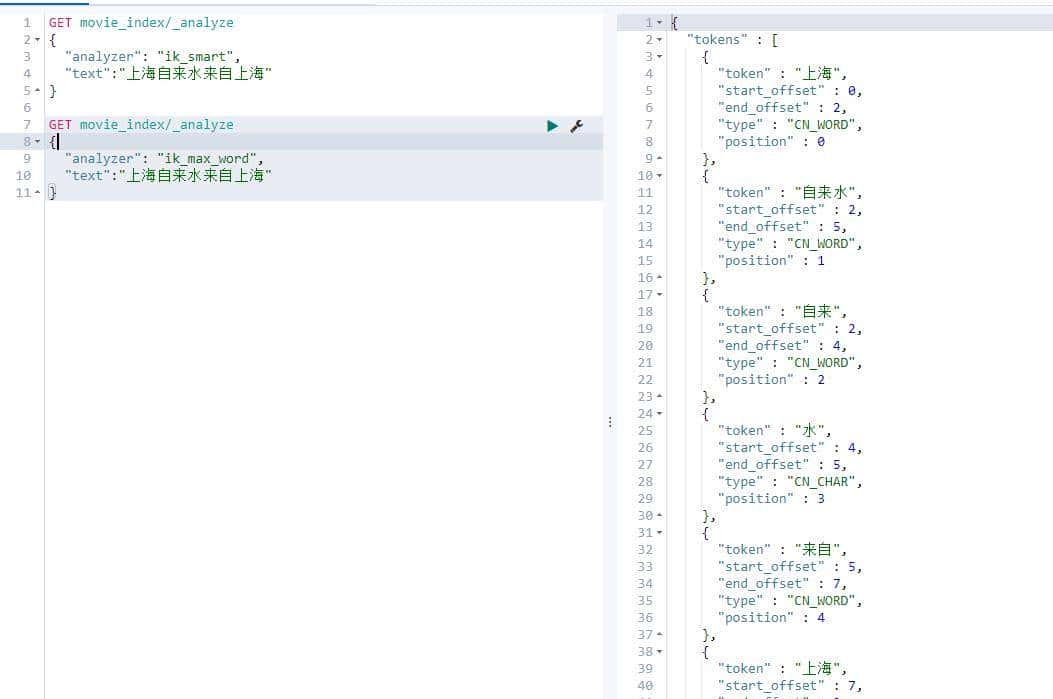The image size is (1053, 699).
Task: Collapse the final 上海 token object
Action: [660, 651]
